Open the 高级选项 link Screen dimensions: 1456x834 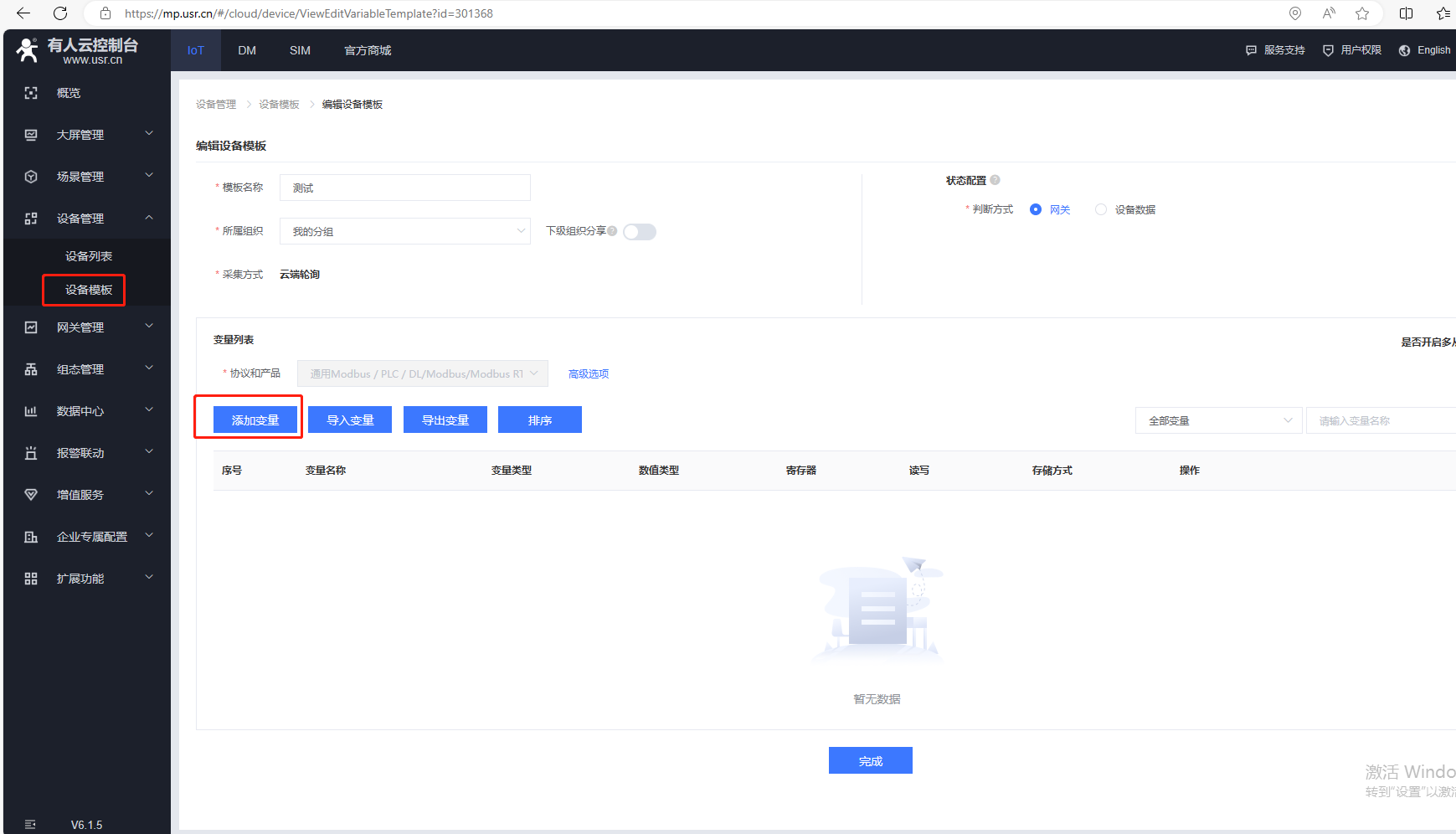click(589, 373)
